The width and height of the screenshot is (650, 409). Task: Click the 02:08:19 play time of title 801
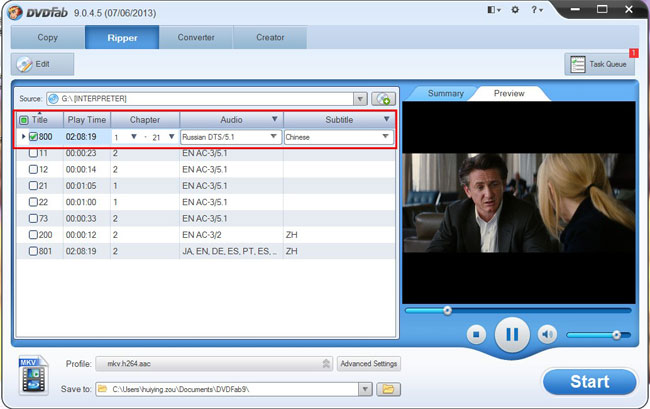click(x=81, y=251)
